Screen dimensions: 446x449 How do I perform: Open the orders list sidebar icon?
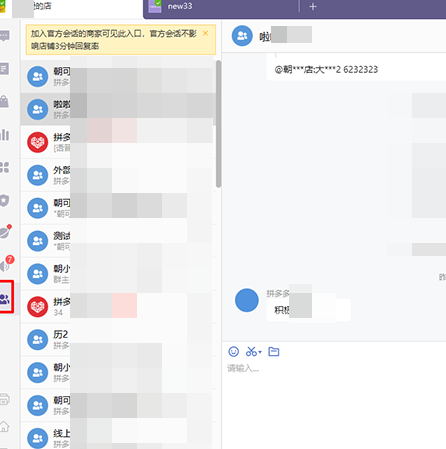[4, 69]
